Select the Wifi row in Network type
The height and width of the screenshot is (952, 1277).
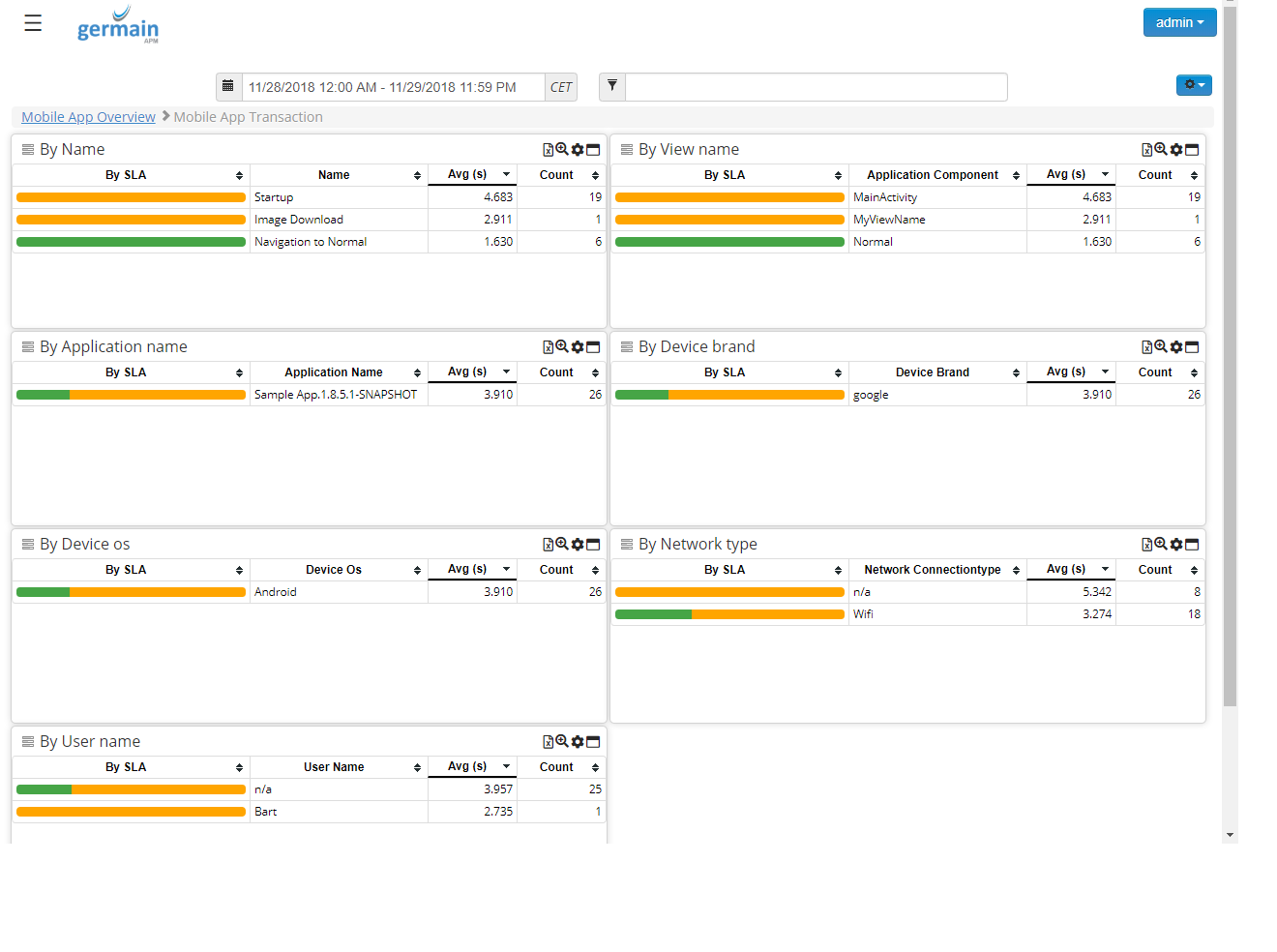[x=863, y=614]
